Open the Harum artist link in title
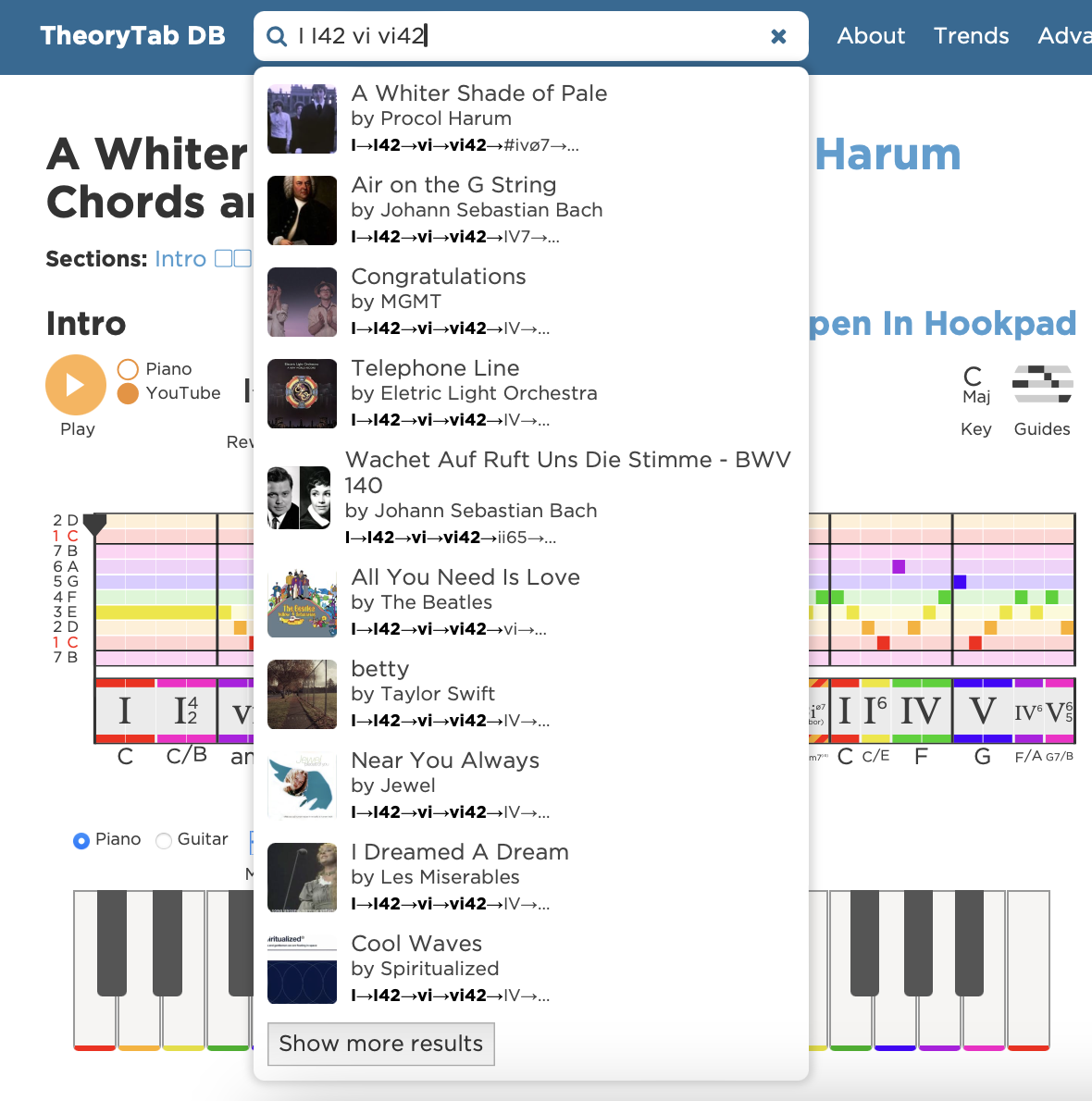The height and width of the screenshot is (1101, 1092). tap(887, 154)
